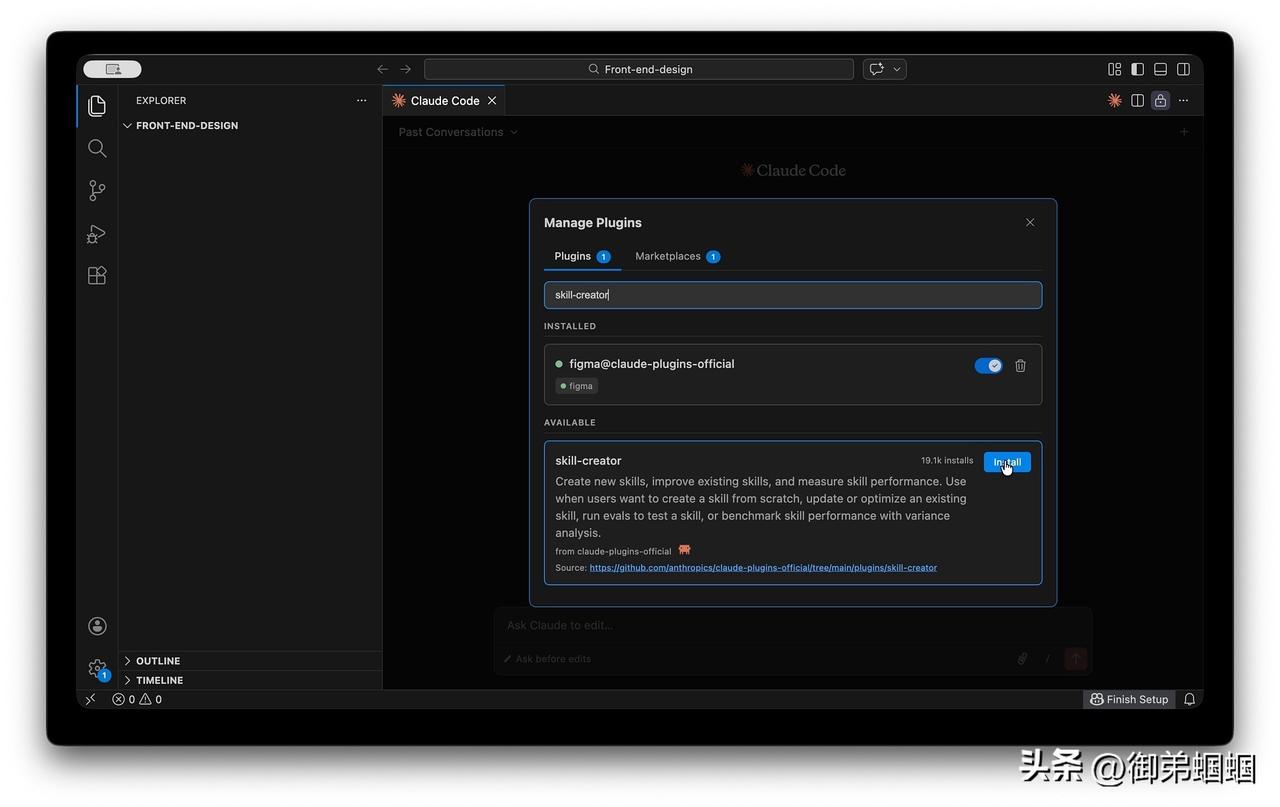Open the skill-creator GitHub source link
The image size is (1280, 807).
(763, 568)
